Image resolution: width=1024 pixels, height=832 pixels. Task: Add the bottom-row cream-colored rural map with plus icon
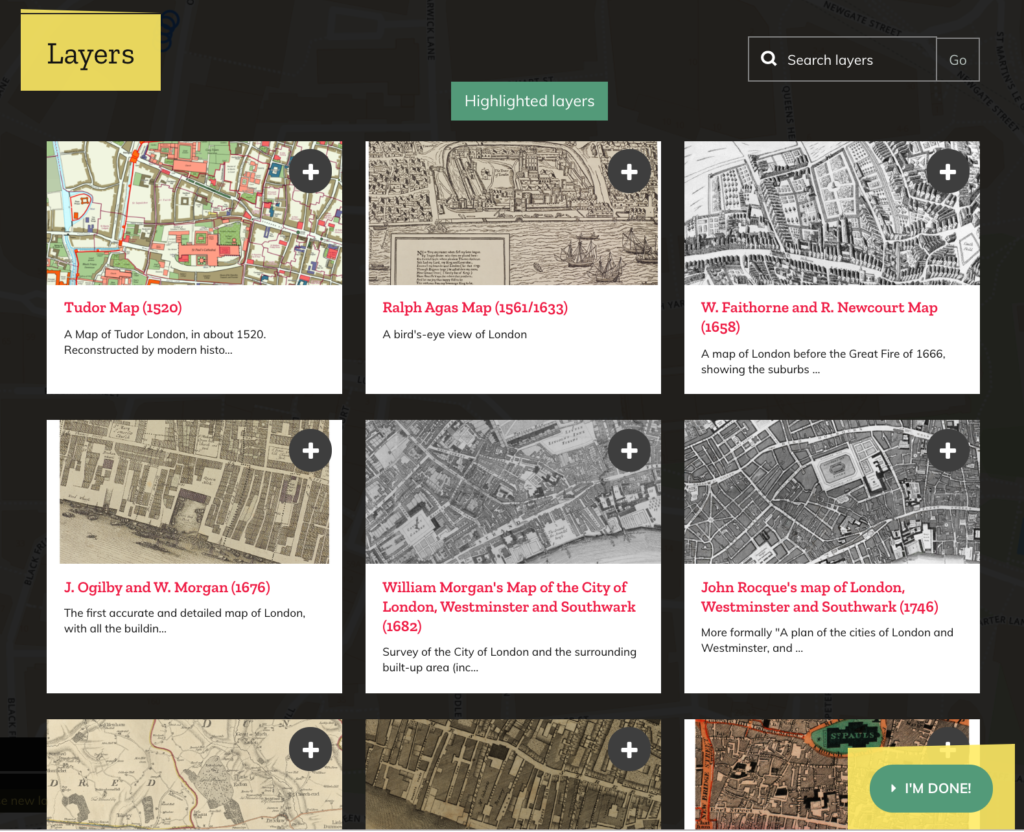tap(311, 750)
